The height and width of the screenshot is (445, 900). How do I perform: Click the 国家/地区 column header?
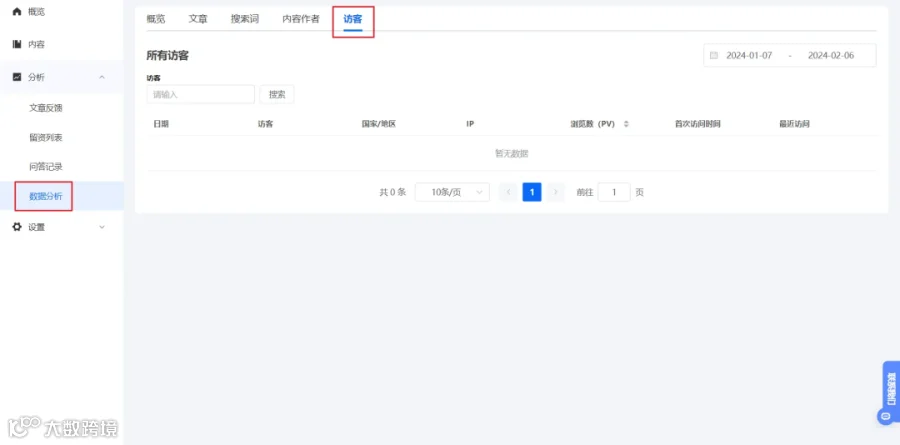(379, 124)
